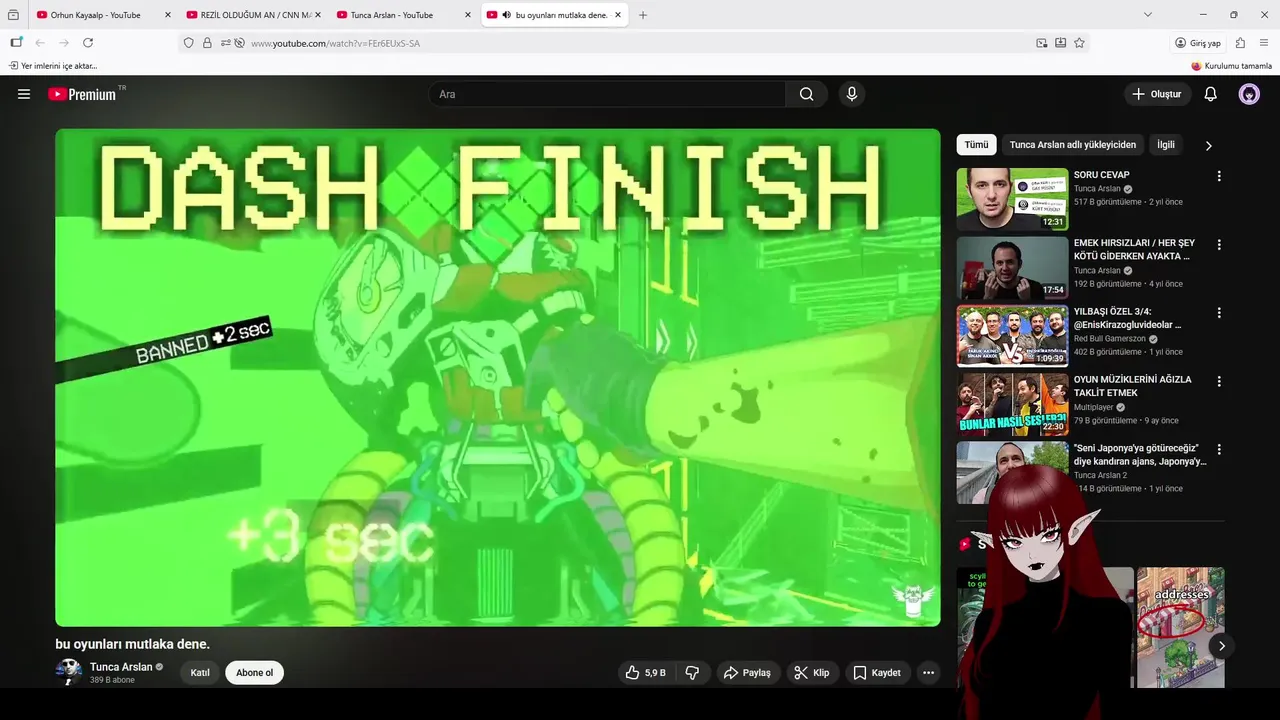Click the shield tracking protection icon
The image size is (1280, 720).
click(x=189, y=43)
